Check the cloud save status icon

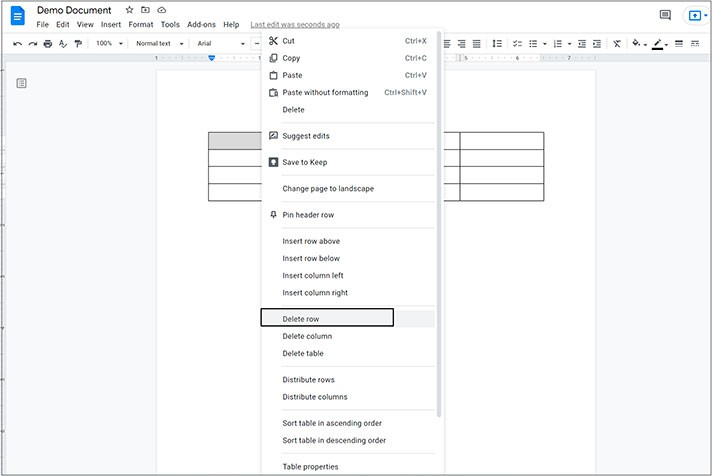tap(162, 10)
